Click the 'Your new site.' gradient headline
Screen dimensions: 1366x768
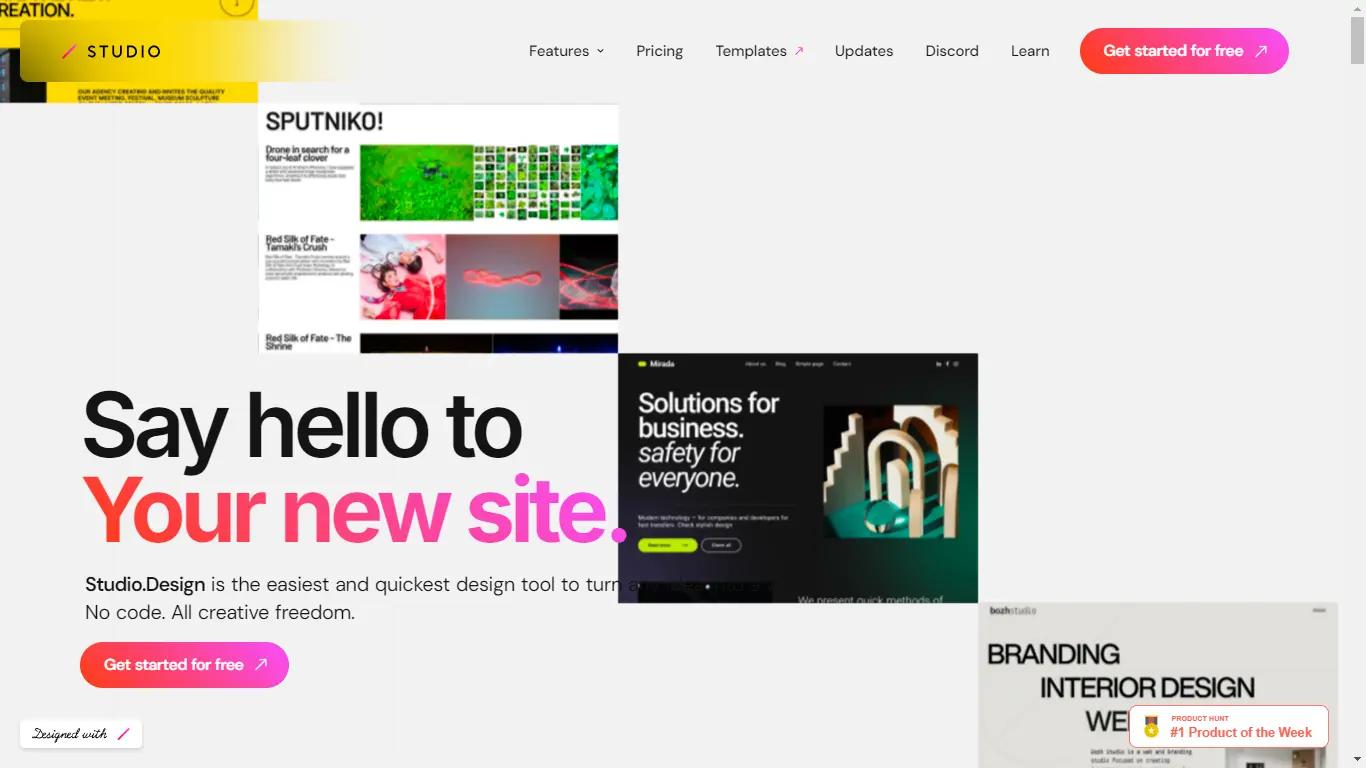point(355,510)
